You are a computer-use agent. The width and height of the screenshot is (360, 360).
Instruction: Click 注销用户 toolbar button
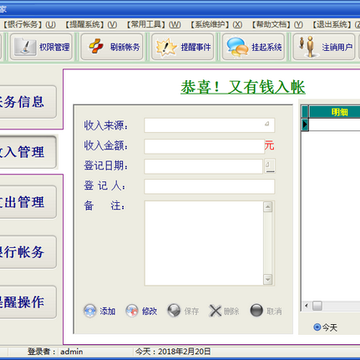324,47
